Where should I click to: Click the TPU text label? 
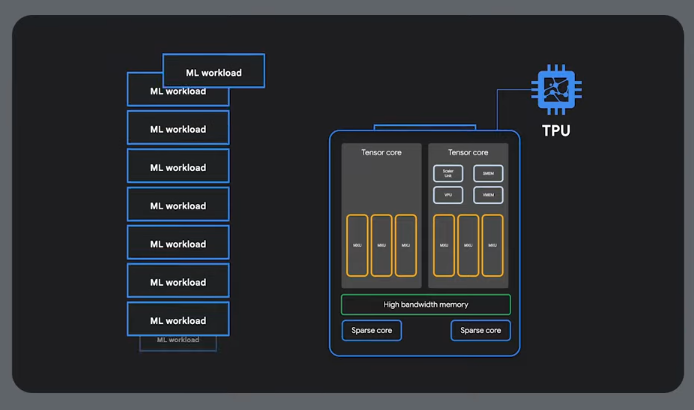point(556,131)
